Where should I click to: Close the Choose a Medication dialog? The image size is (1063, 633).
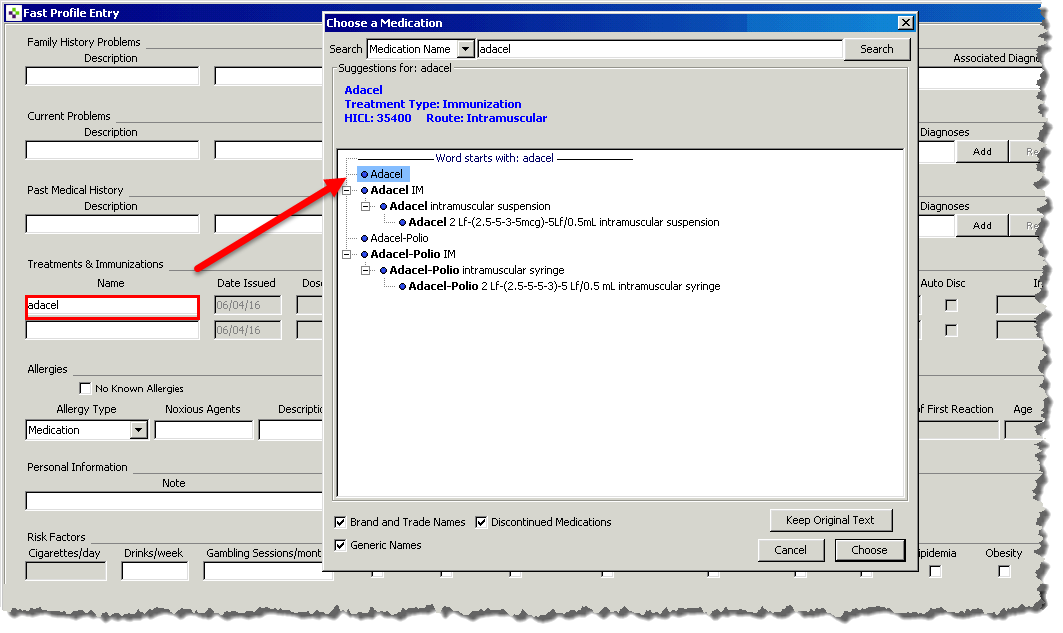(905, 23)
